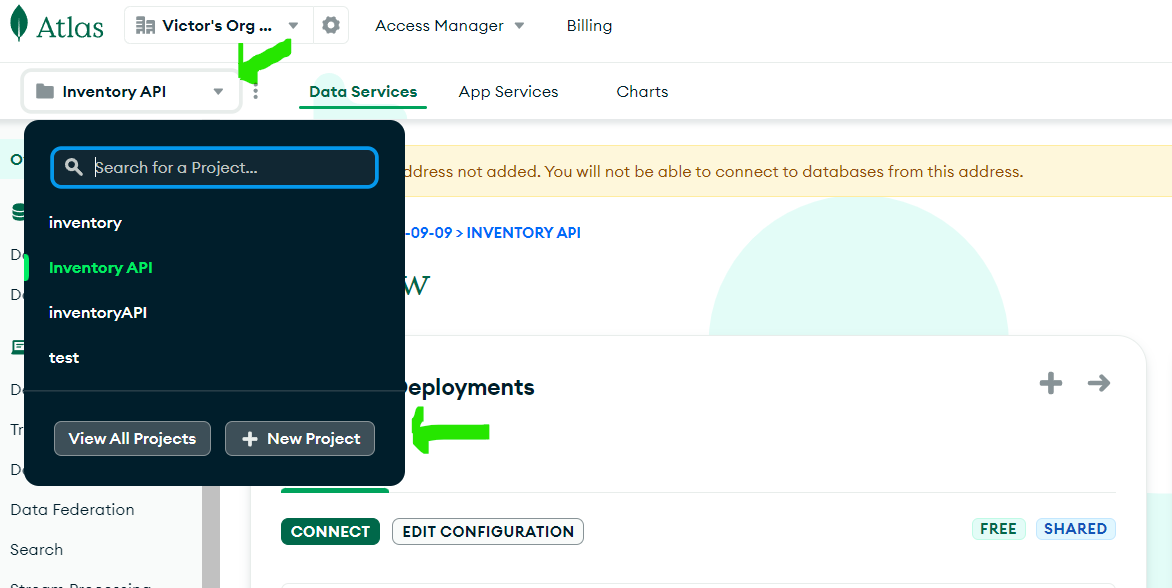
Task: Click the Atlas leaf logo
Action: tap(19, 24)
